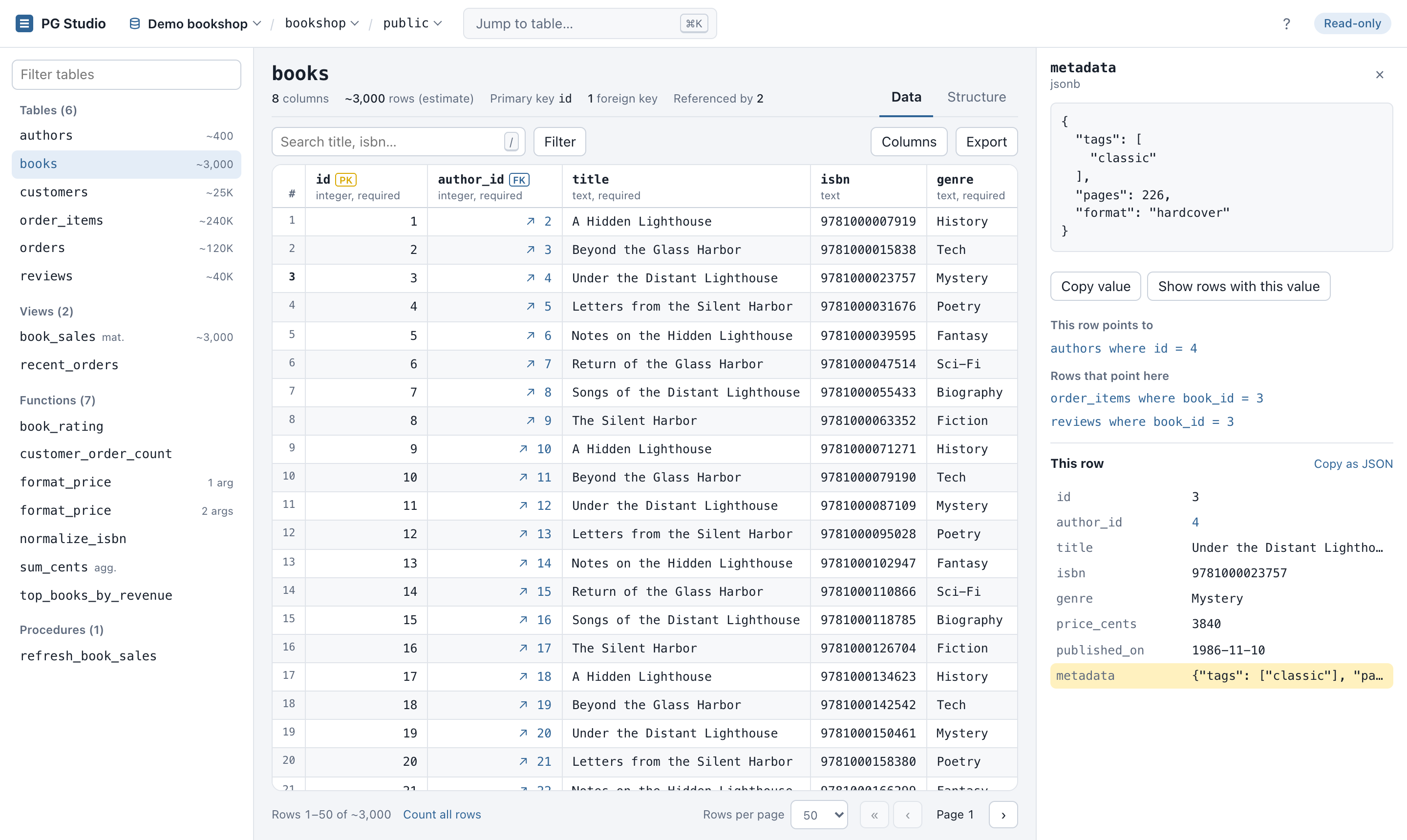Open order_items where book_id = 3 link
Image resolution: width=1407 pixels, height=840 pixels.
point(1157,398)
